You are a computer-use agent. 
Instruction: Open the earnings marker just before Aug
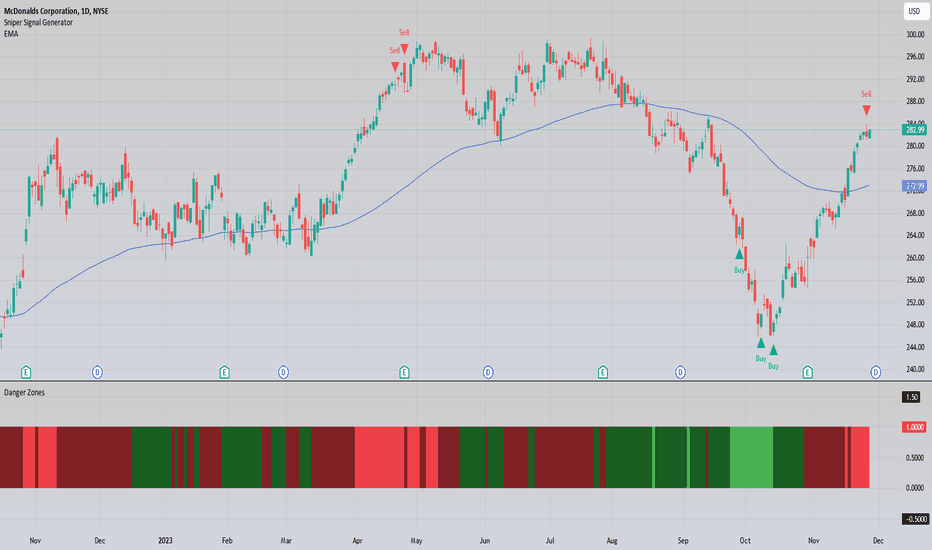(x=603, y=372)
